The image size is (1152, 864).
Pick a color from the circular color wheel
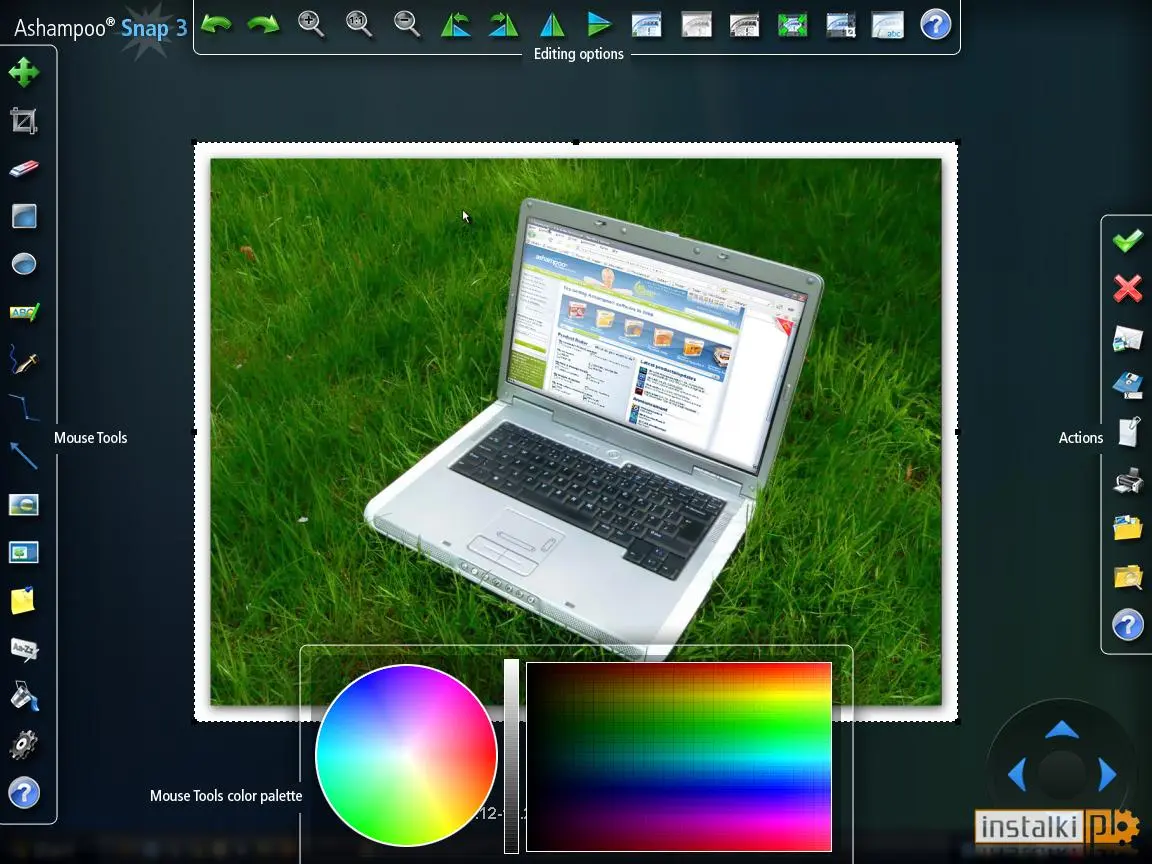pos(406,755)
